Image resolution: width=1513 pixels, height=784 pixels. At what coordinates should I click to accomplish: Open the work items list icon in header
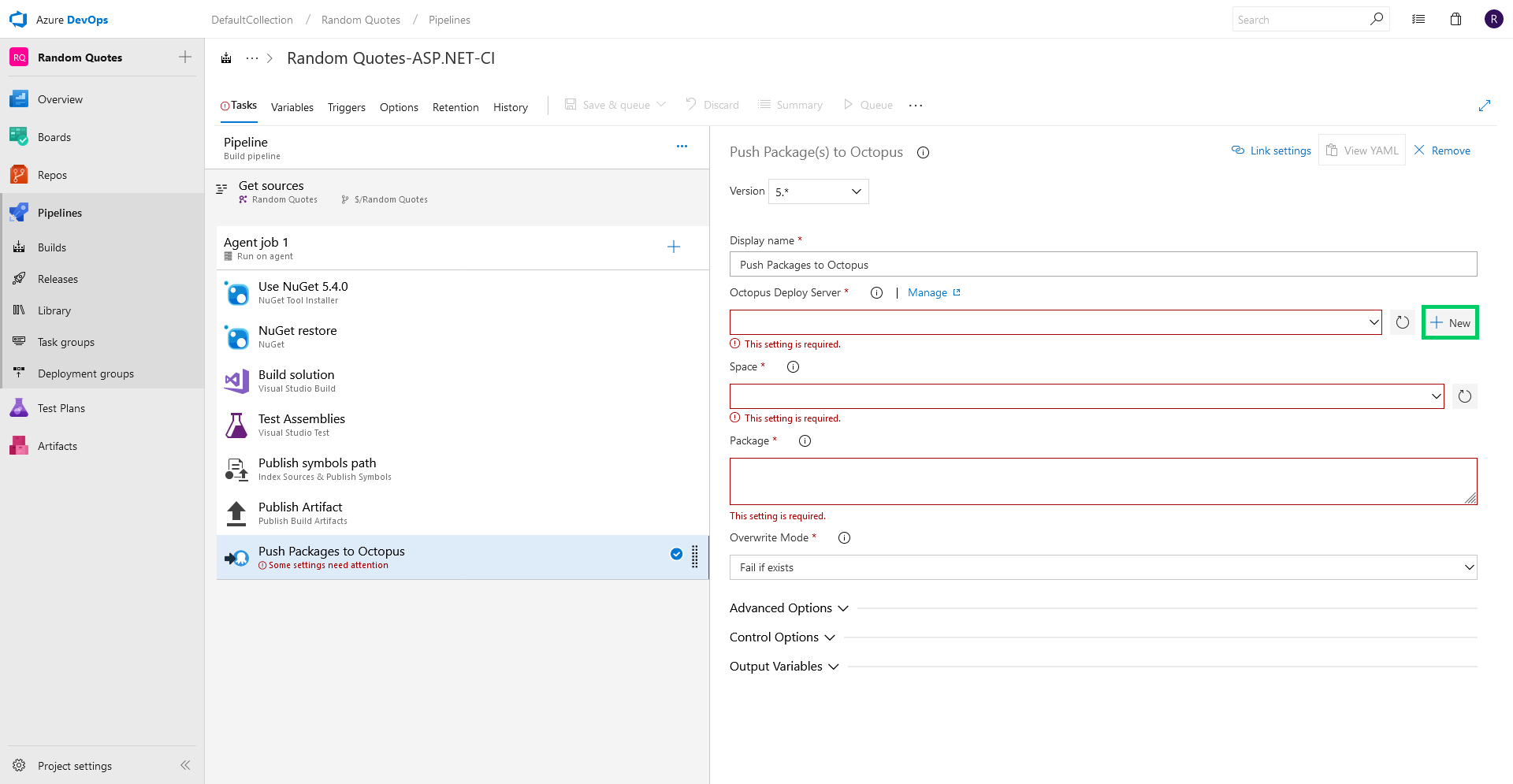[1418, 20]
